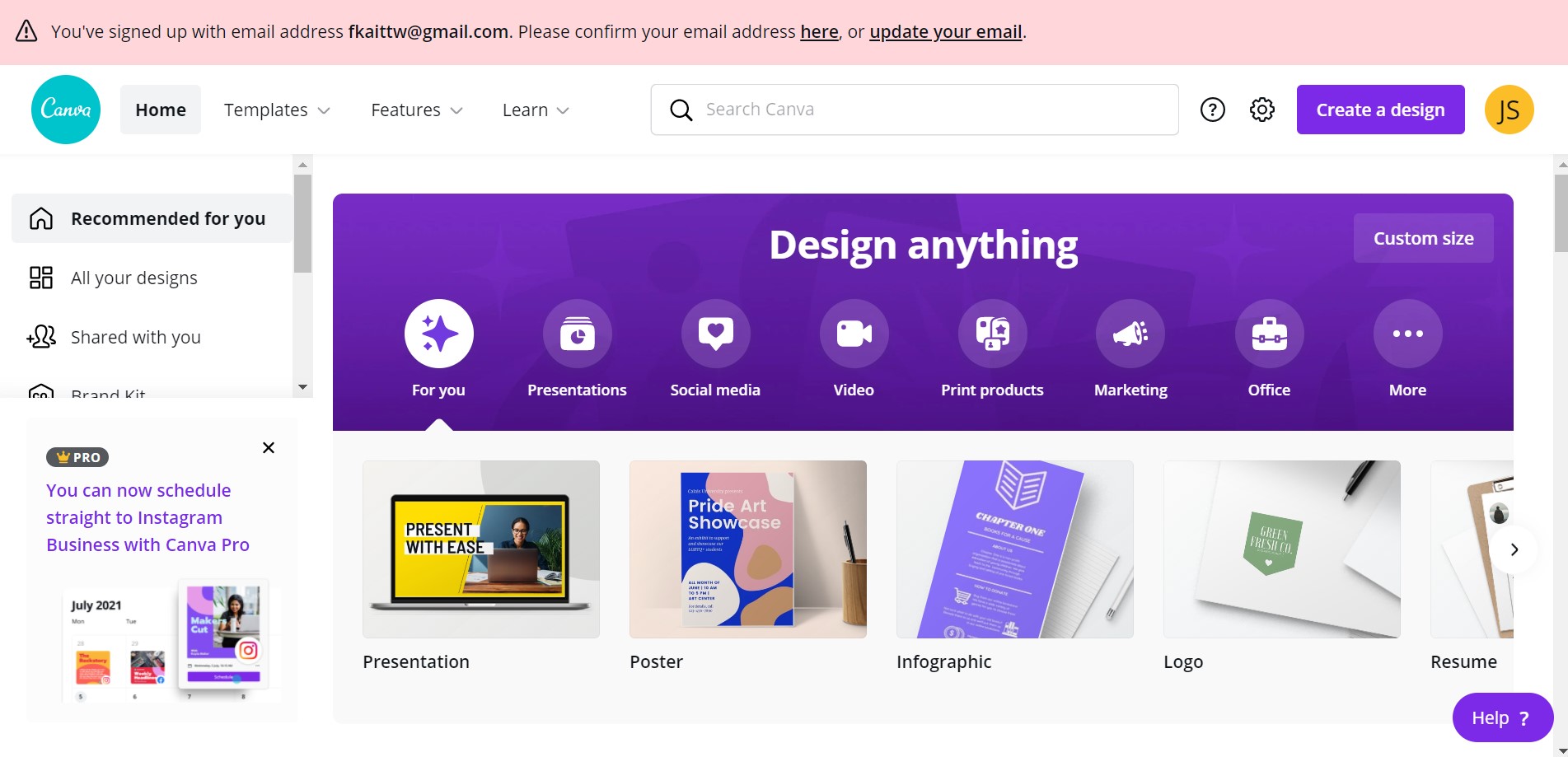Show next design types with right arrow

(1514, 549)
